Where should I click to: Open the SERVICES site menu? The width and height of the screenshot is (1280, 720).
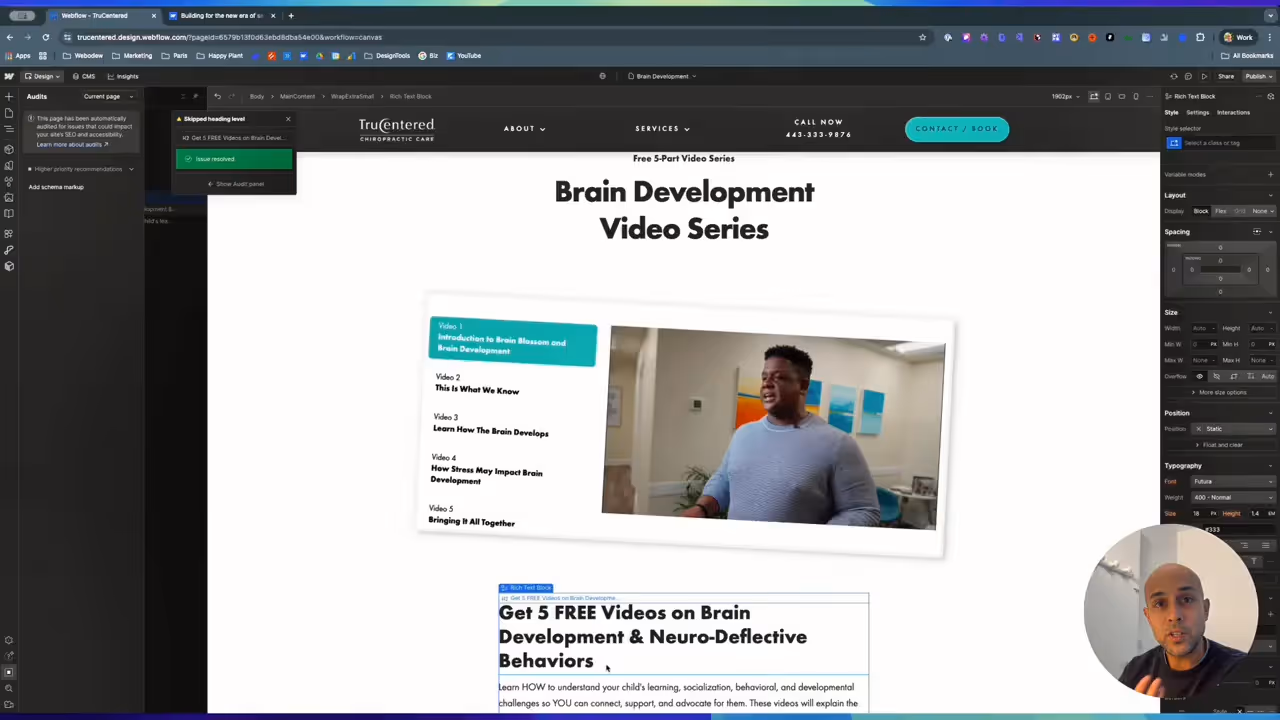coord(662,129)
